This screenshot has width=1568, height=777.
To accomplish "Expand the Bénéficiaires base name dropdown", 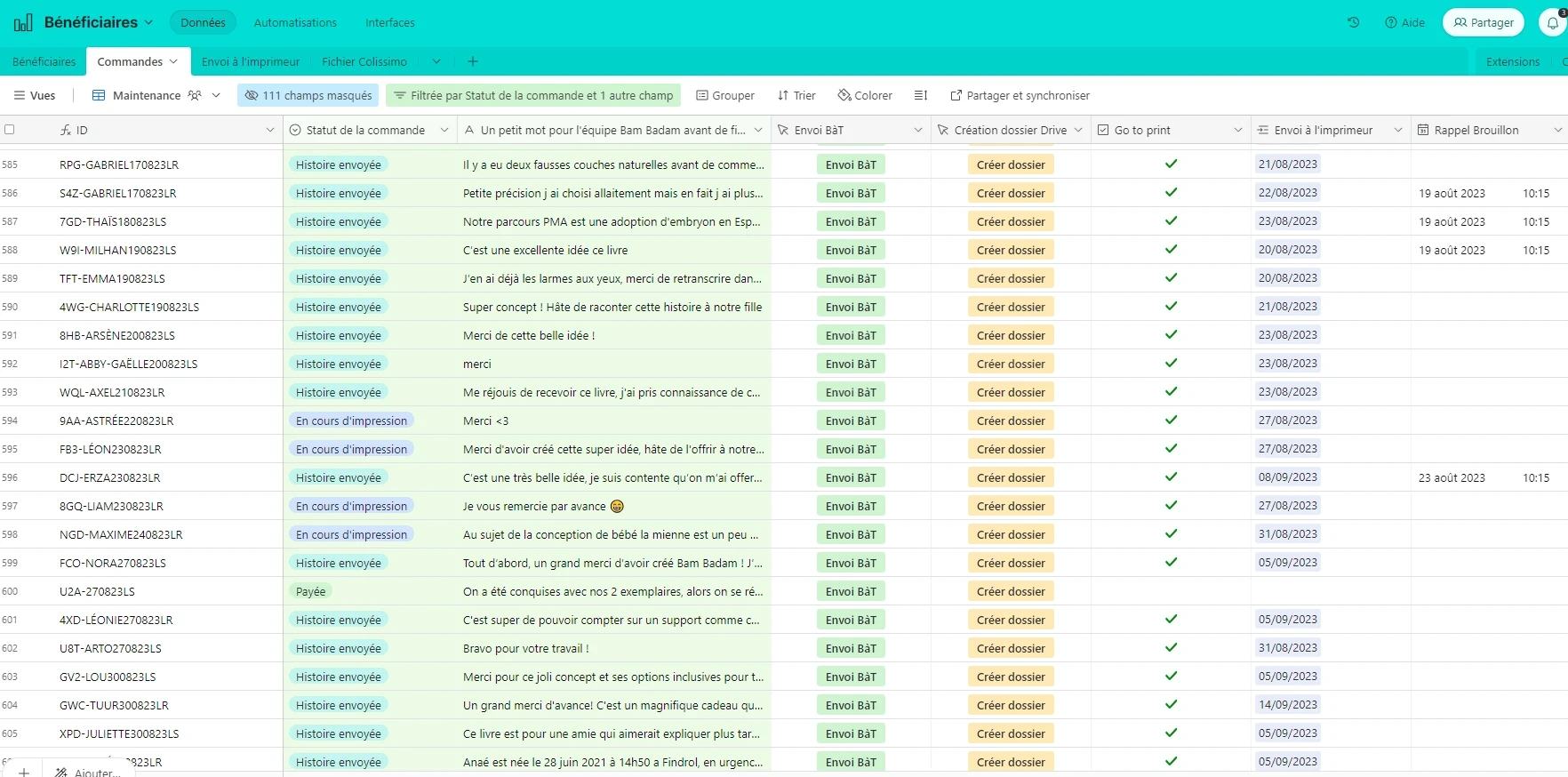I will pos(148,22).
